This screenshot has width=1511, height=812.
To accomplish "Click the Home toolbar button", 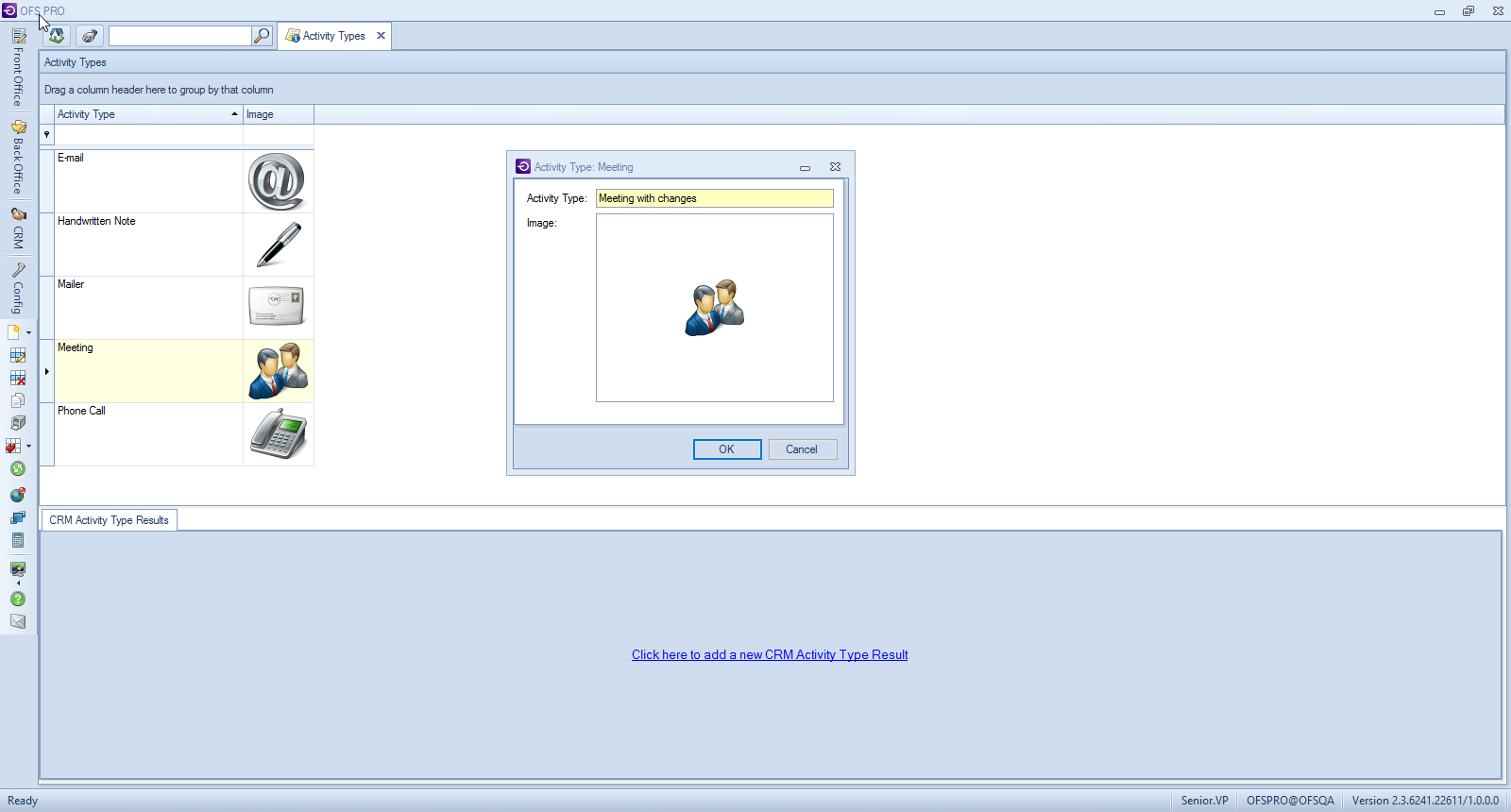I will tap(57, 36).
